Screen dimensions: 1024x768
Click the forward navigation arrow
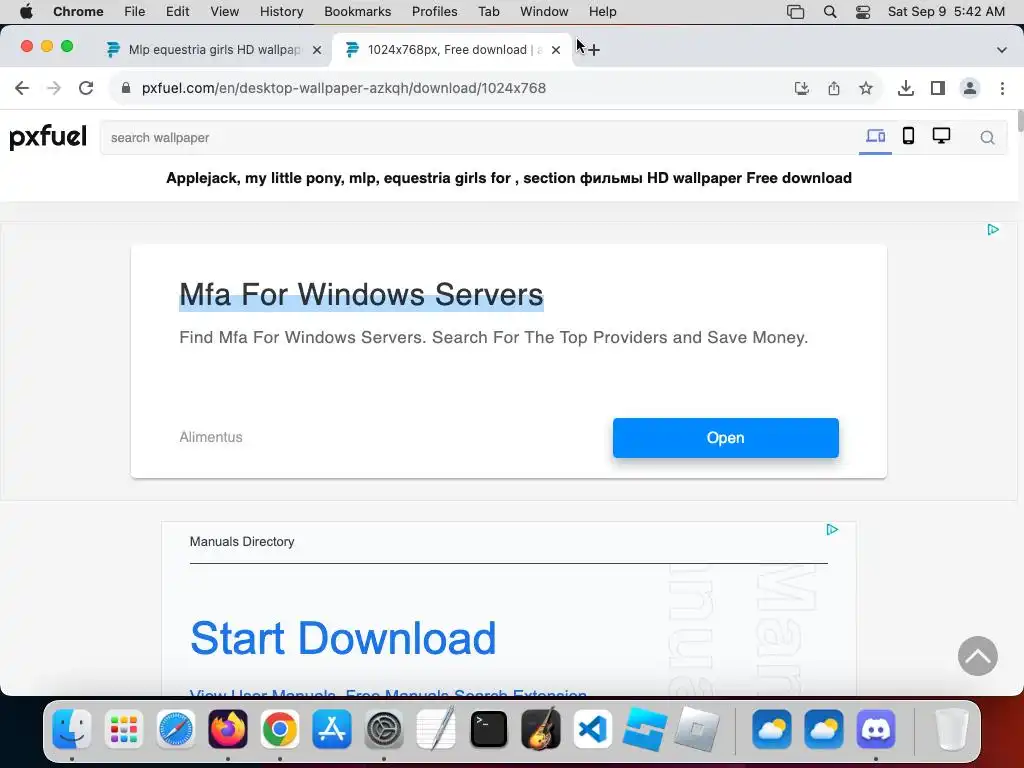click(54, 88)
